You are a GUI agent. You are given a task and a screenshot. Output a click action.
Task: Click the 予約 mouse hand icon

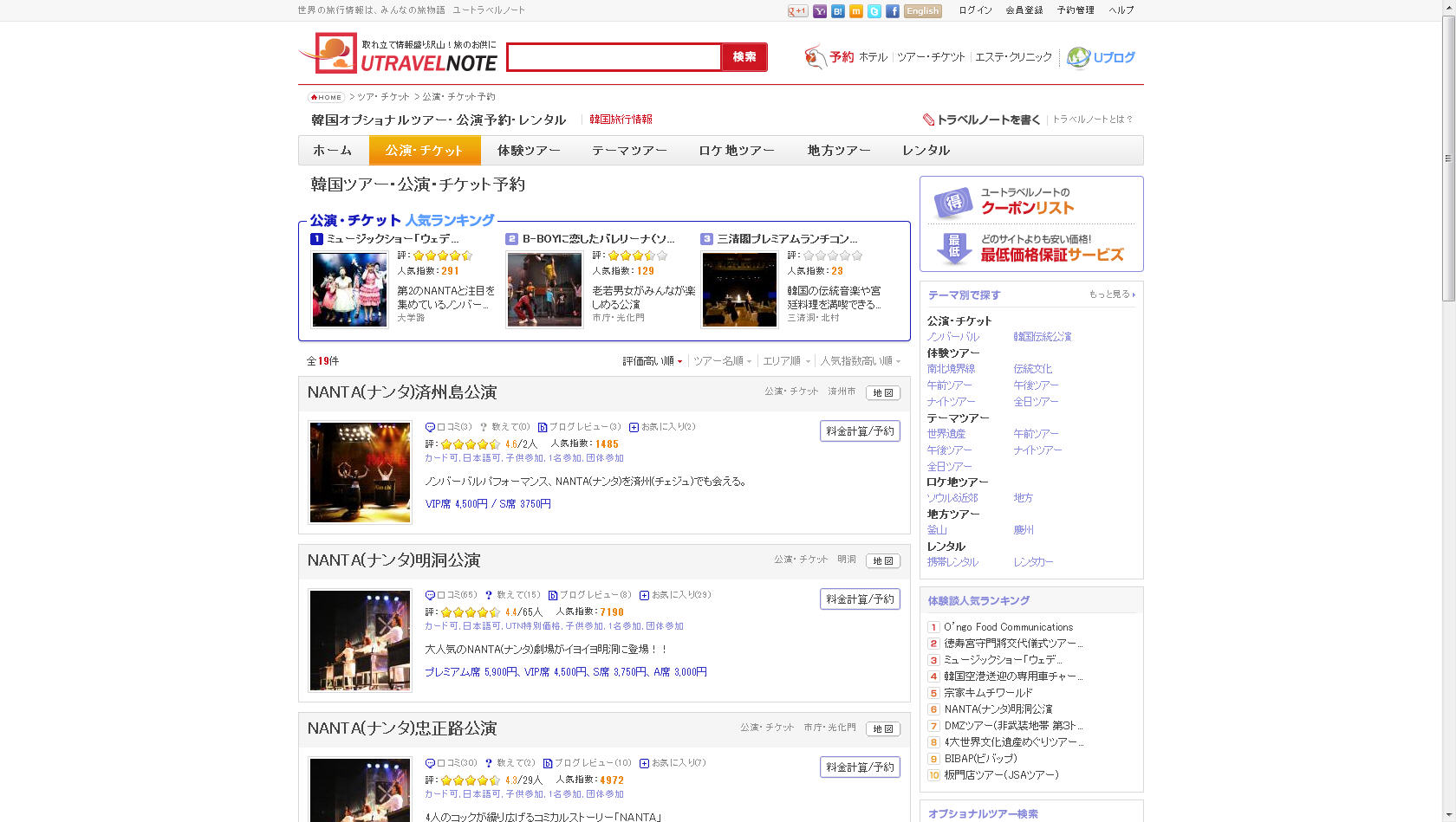pyautogui.click(x=816, y=57)
